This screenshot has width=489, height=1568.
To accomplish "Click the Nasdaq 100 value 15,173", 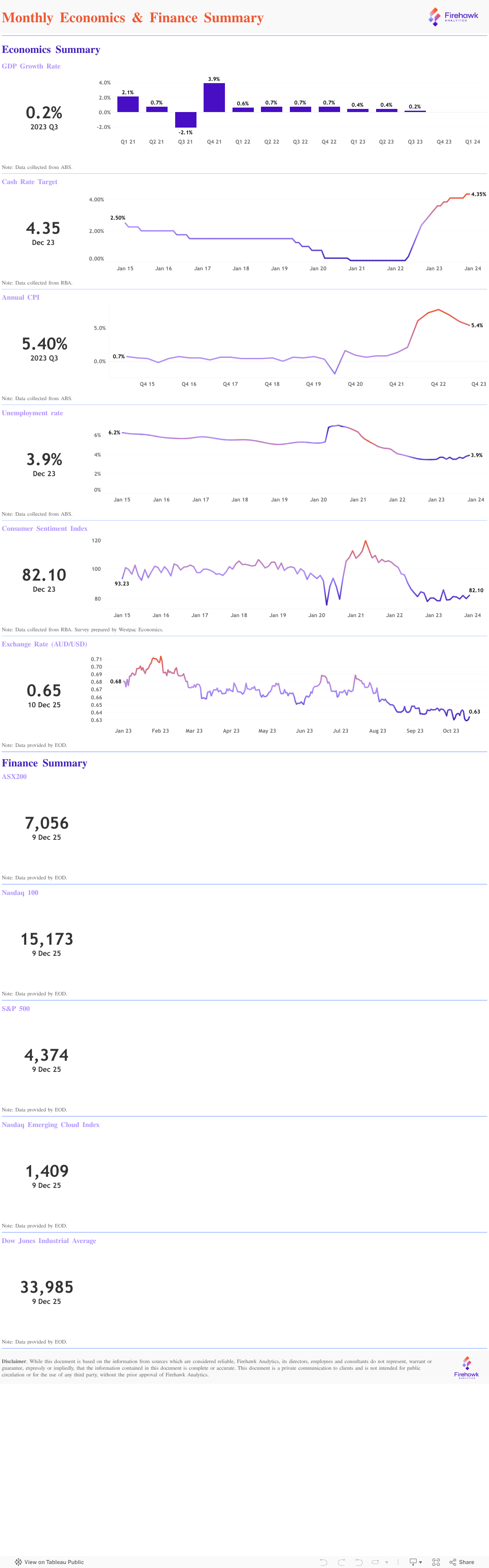I will (x=47, y=939).
